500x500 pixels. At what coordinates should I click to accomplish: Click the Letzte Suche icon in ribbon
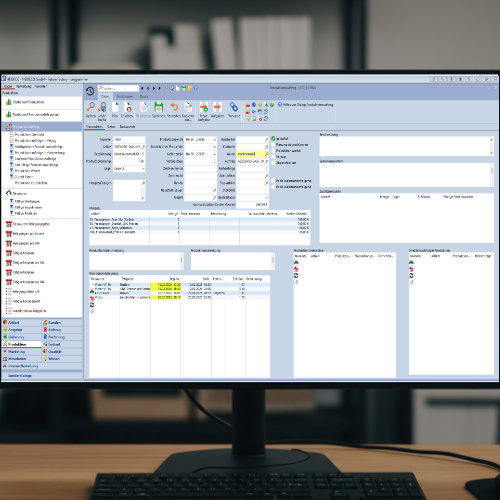(102, 107)
